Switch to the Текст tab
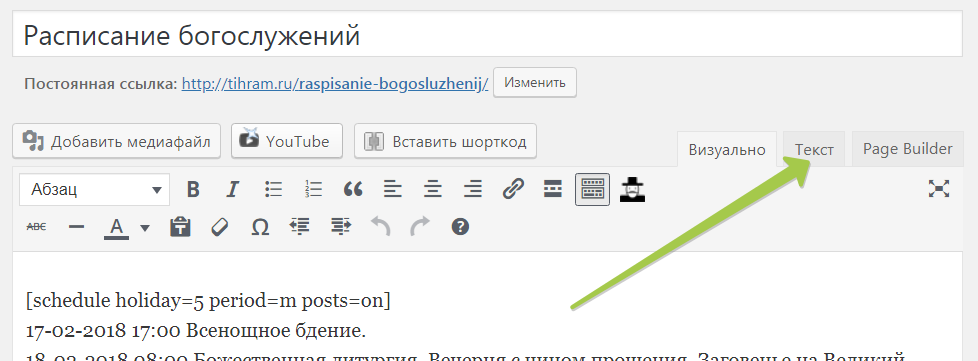 click(x=814, y=150)
